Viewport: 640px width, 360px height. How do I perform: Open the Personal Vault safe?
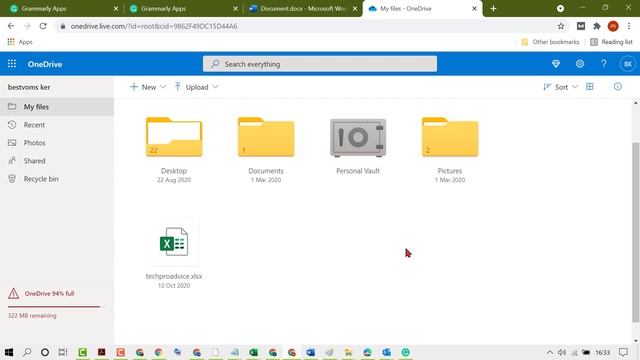click(358, 138)
